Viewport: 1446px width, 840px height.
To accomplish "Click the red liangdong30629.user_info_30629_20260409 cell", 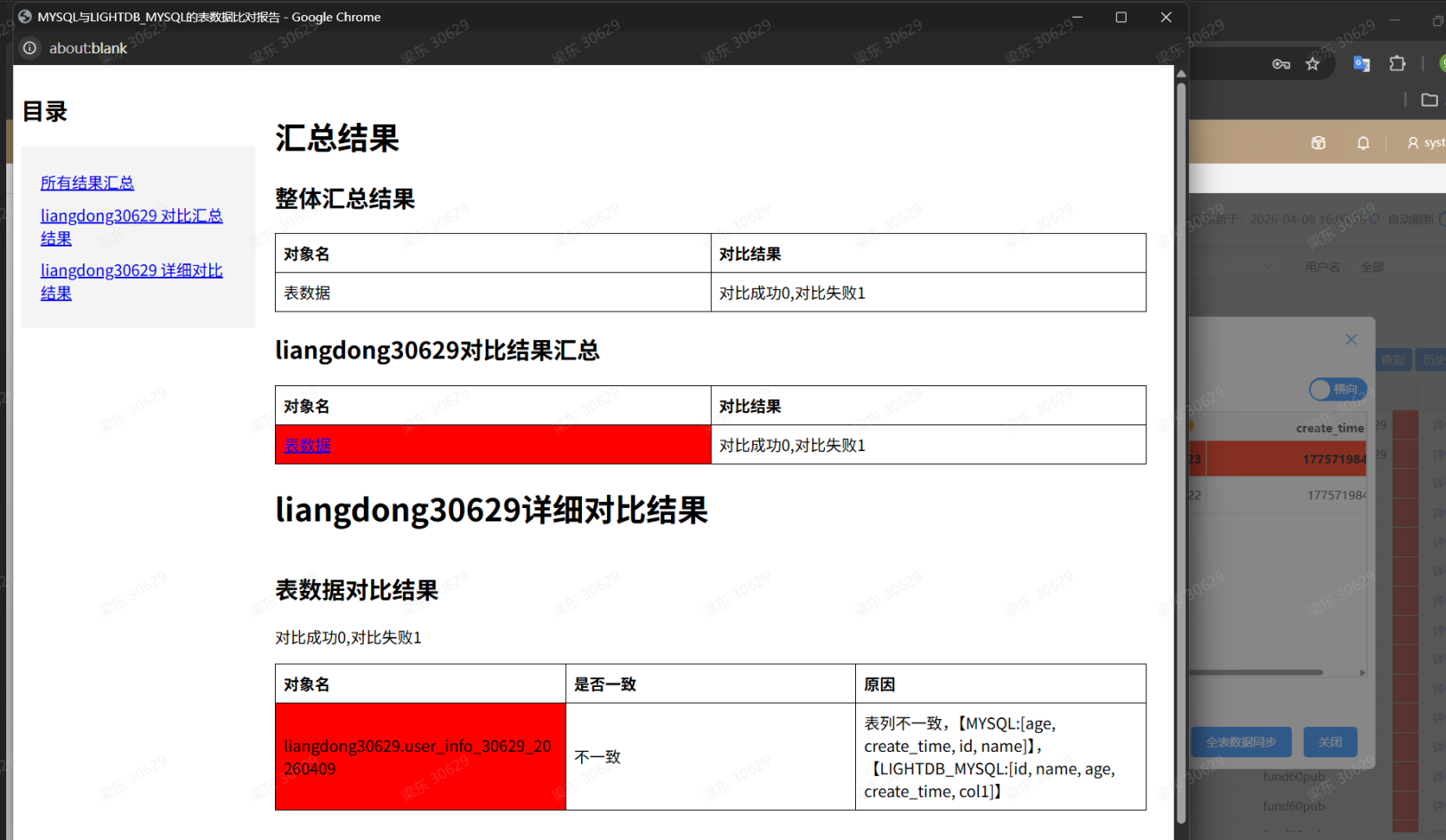I will pyautogui.click(x=420, y=756).
